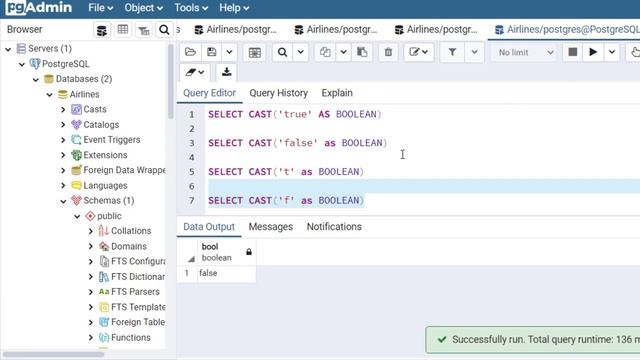Select the Collations tree item

131,231
